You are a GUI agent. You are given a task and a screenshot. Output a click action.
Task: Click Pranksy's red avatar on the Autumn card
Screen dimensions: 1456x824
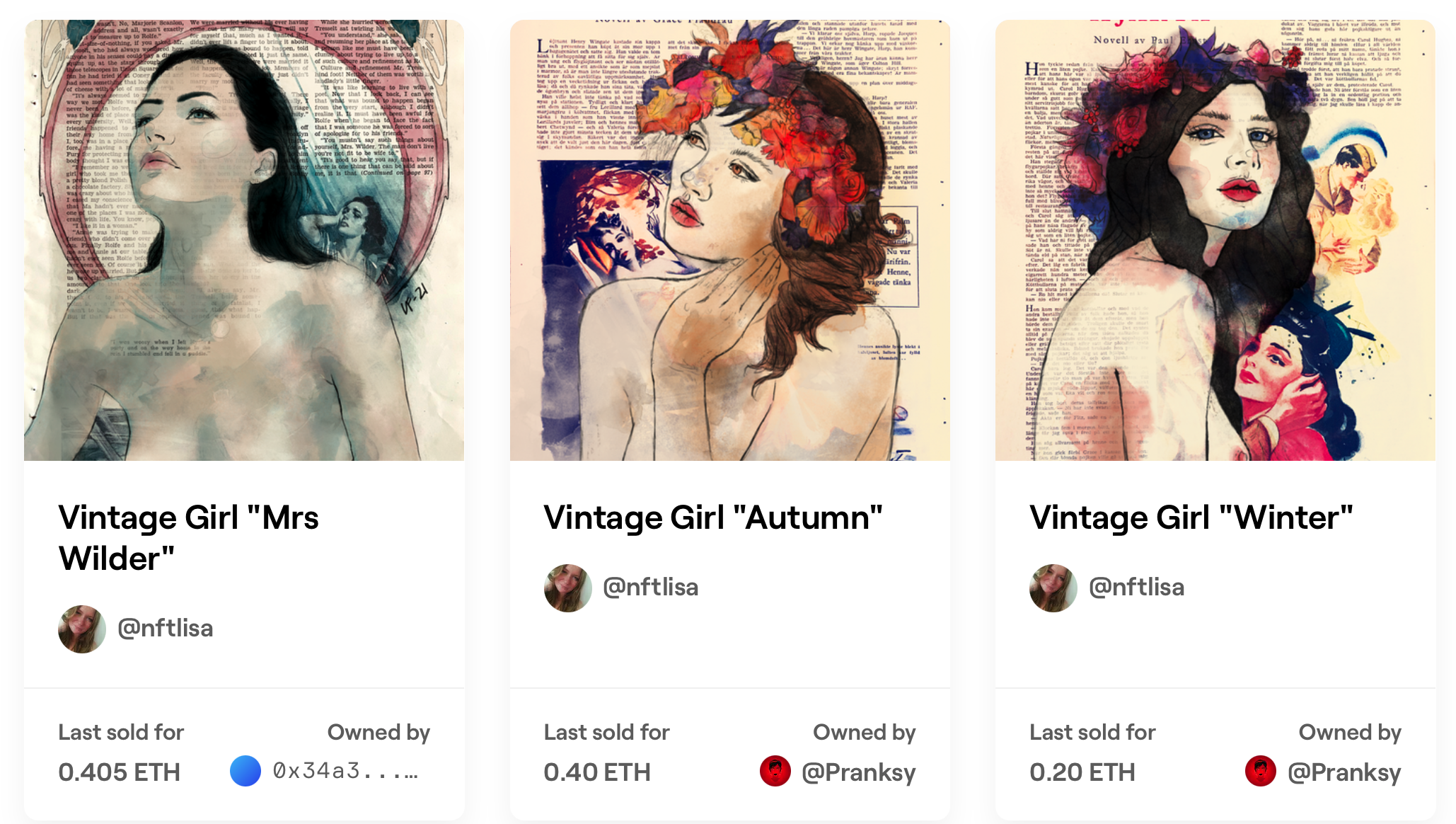pos(775,771)
